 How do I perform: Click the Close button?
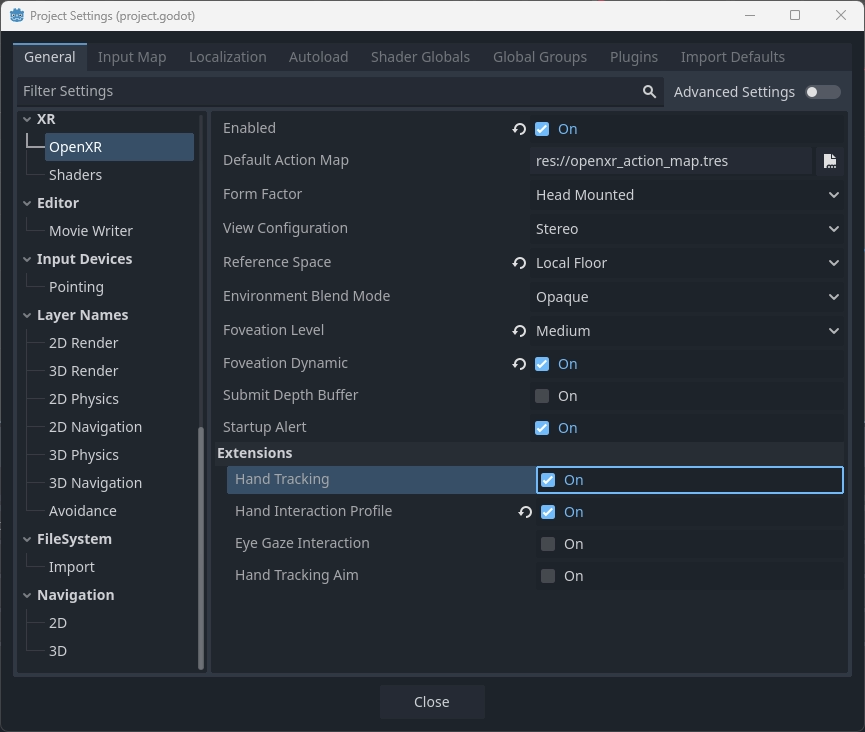point(432,702)
